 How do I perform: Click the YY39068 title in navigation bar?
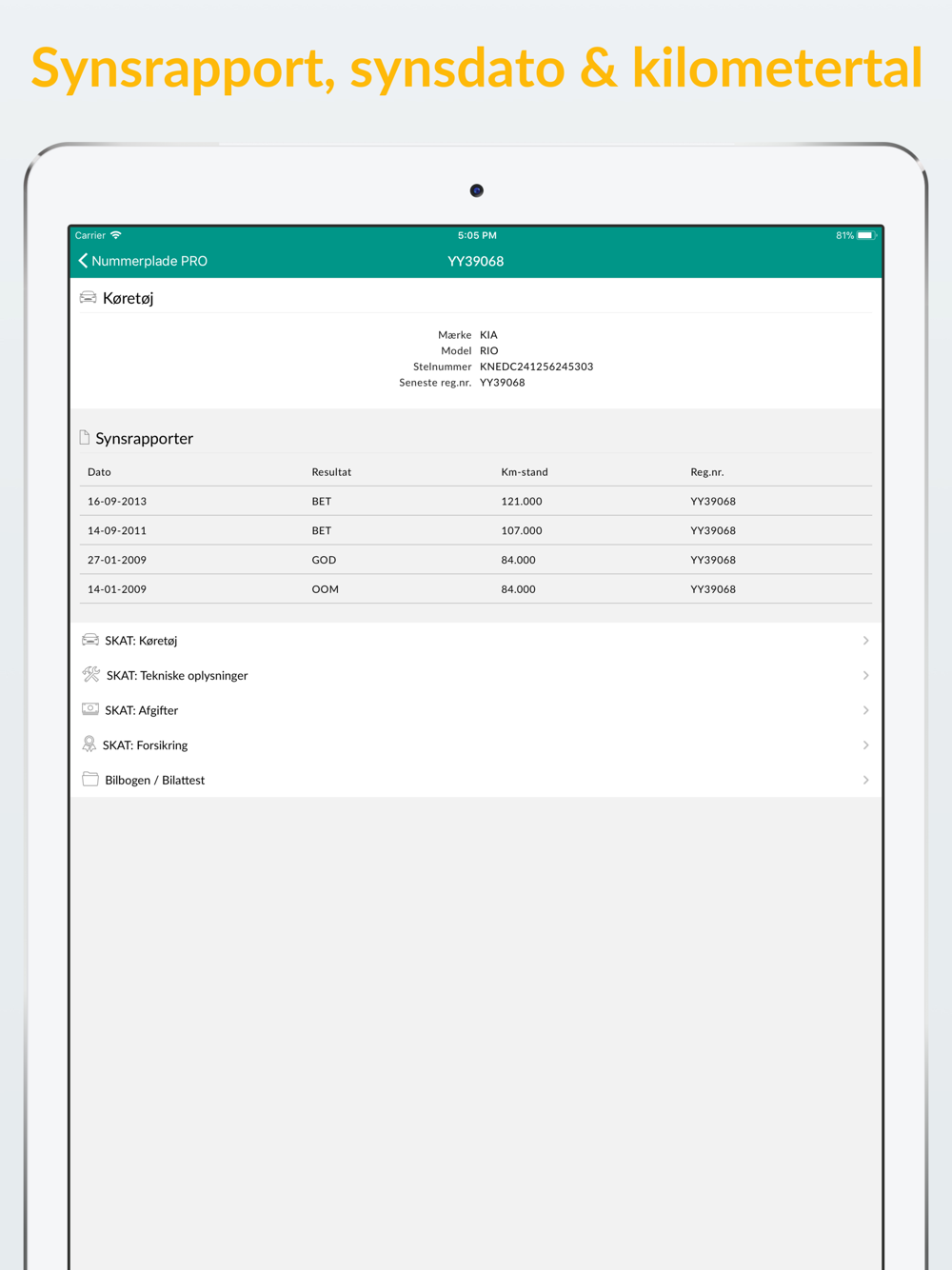(x=476, y=261)
